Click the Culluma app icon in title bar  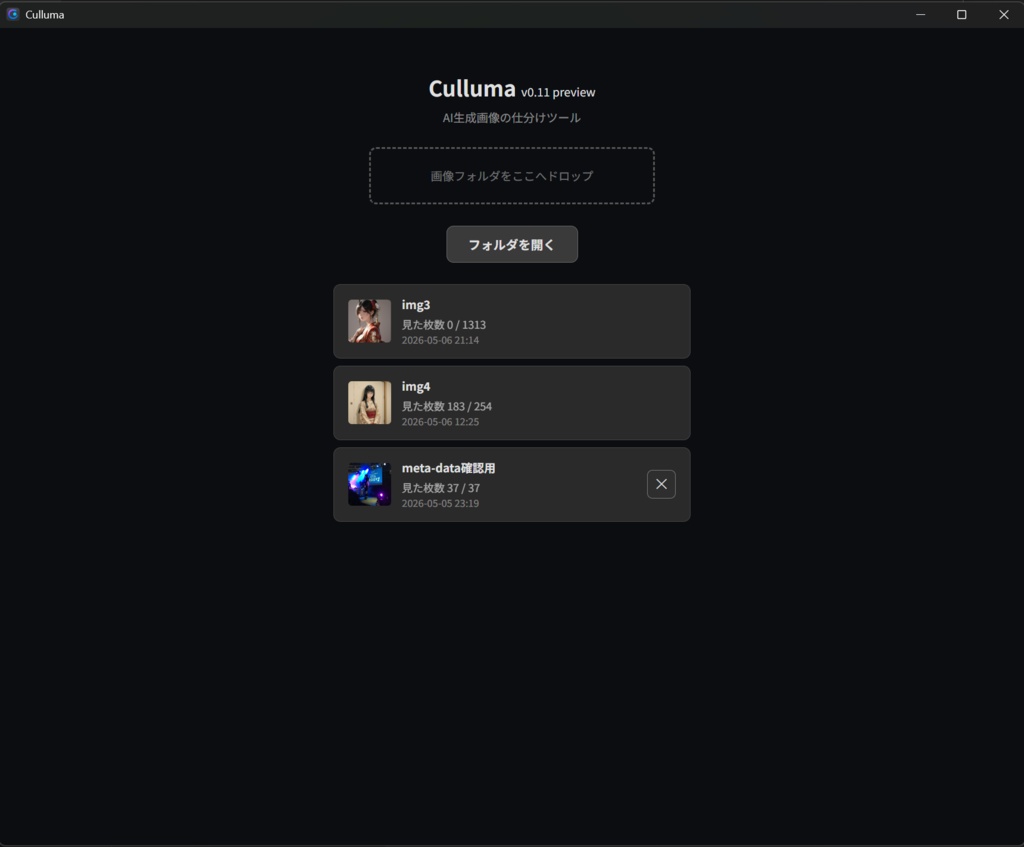coord(13,14)
